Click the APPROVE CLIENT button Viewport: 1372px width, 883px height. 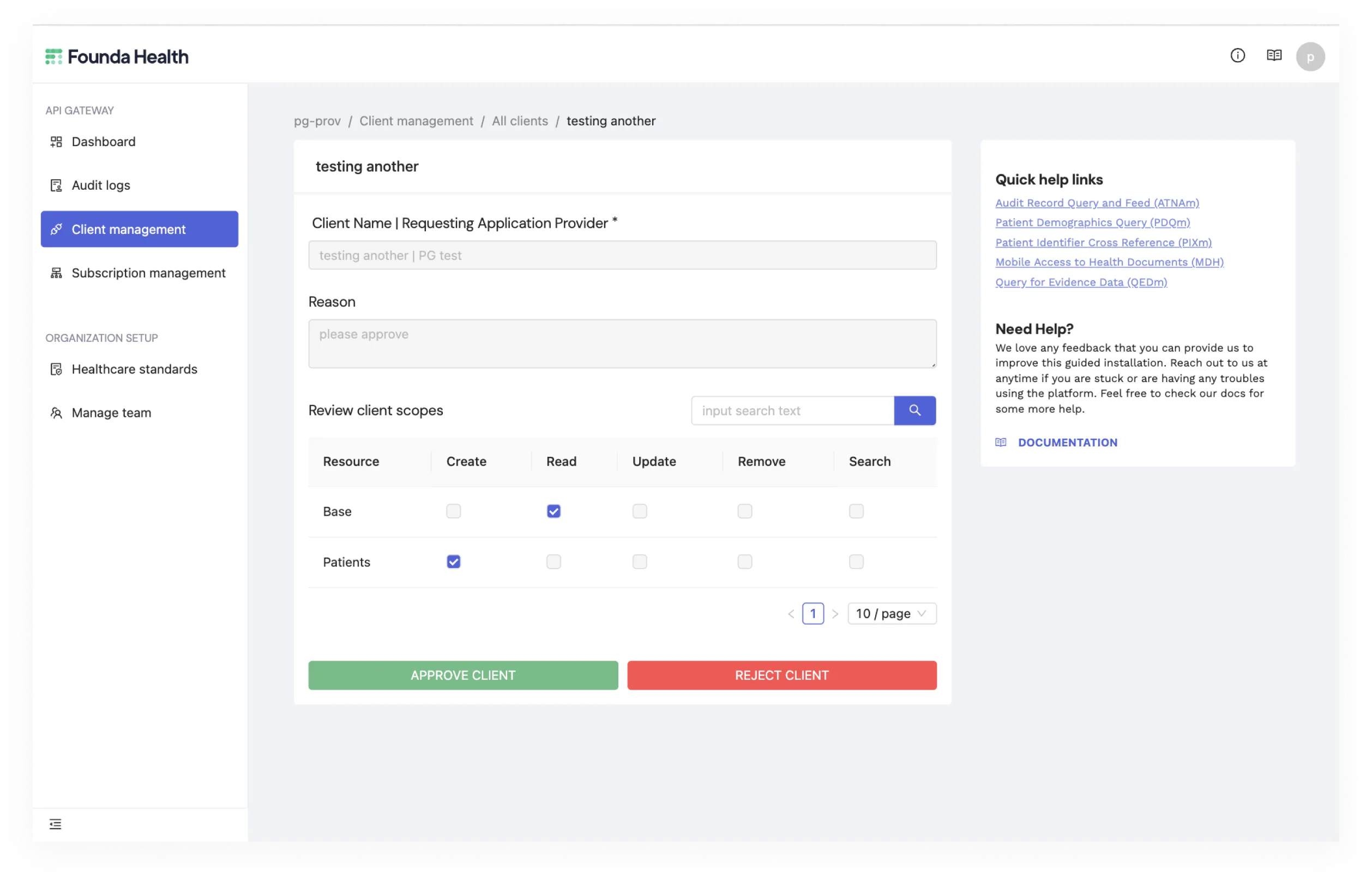point(463,675)
